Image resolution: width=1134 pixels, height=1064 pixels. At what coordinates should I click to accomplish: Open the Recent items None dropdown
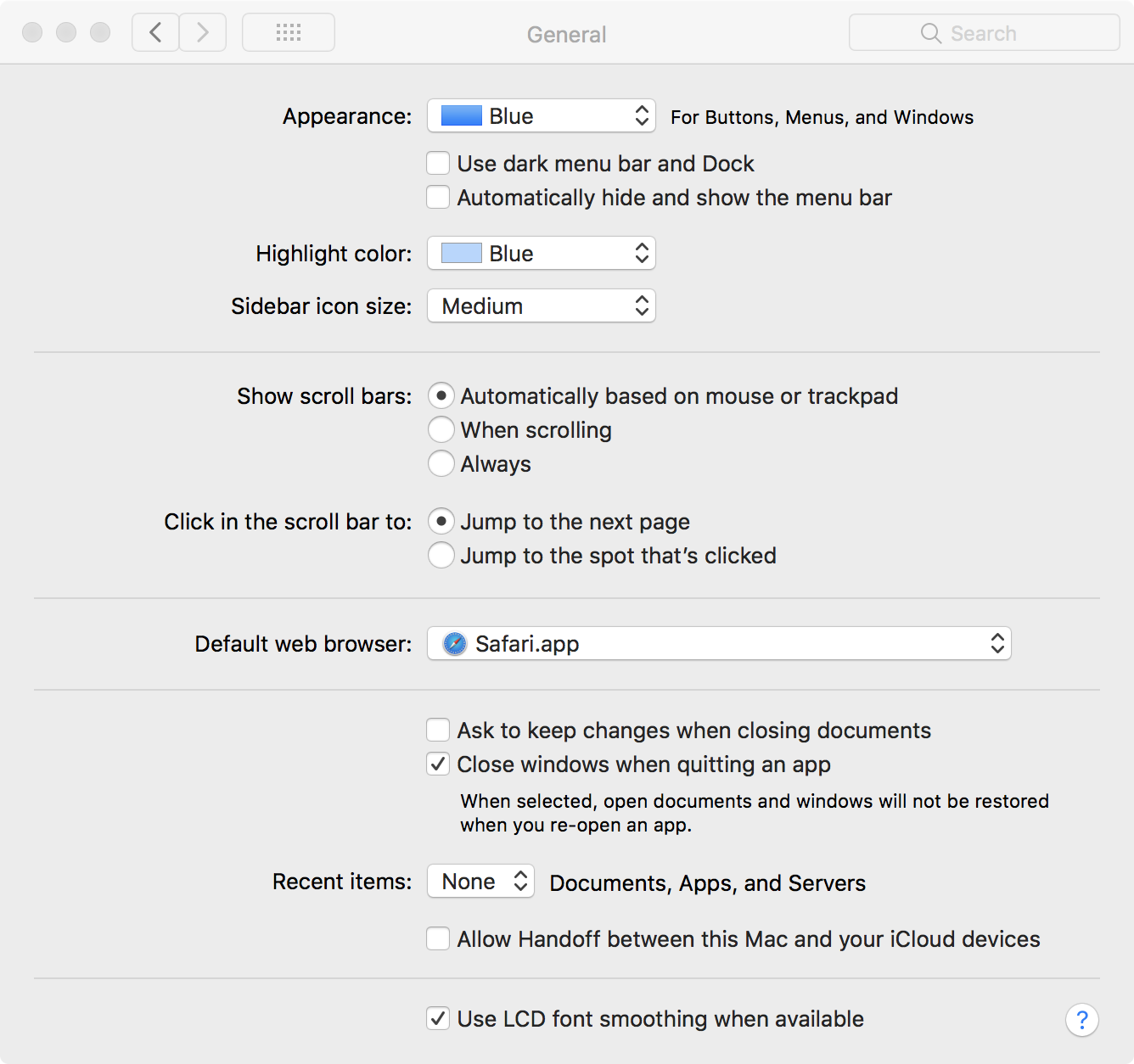click(480, 882)
